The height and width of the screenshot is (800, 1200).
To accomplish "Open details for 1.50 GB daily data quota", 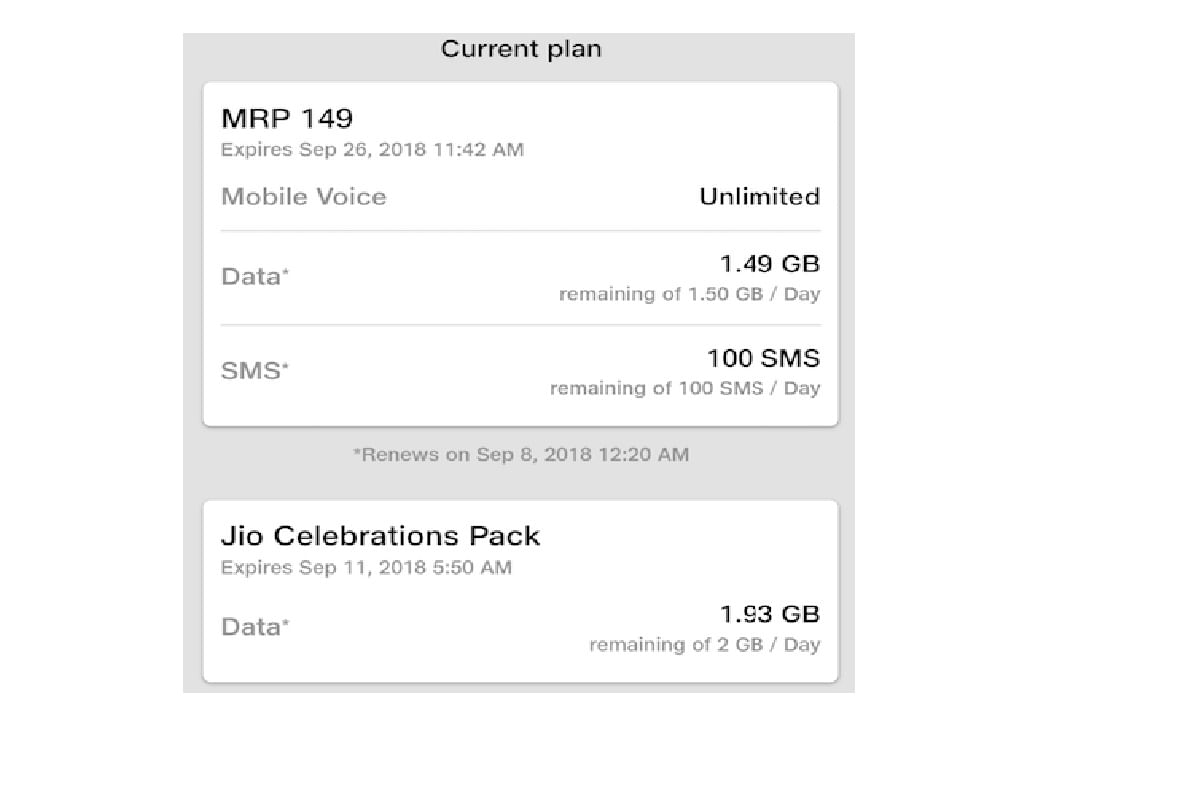I will (x=691, y=293).
